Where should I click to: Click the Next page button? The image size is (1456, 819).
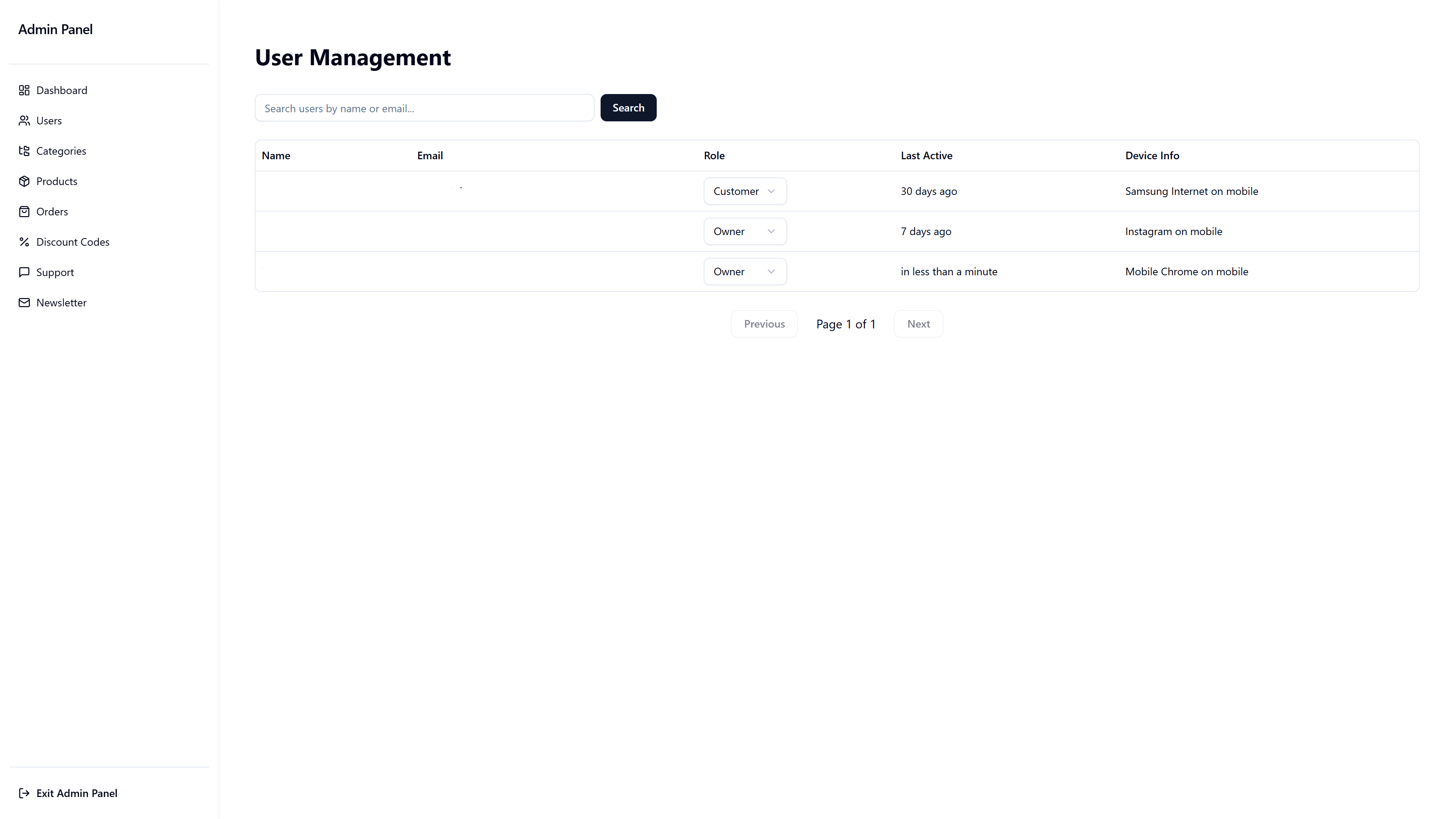tap(918, 324)
